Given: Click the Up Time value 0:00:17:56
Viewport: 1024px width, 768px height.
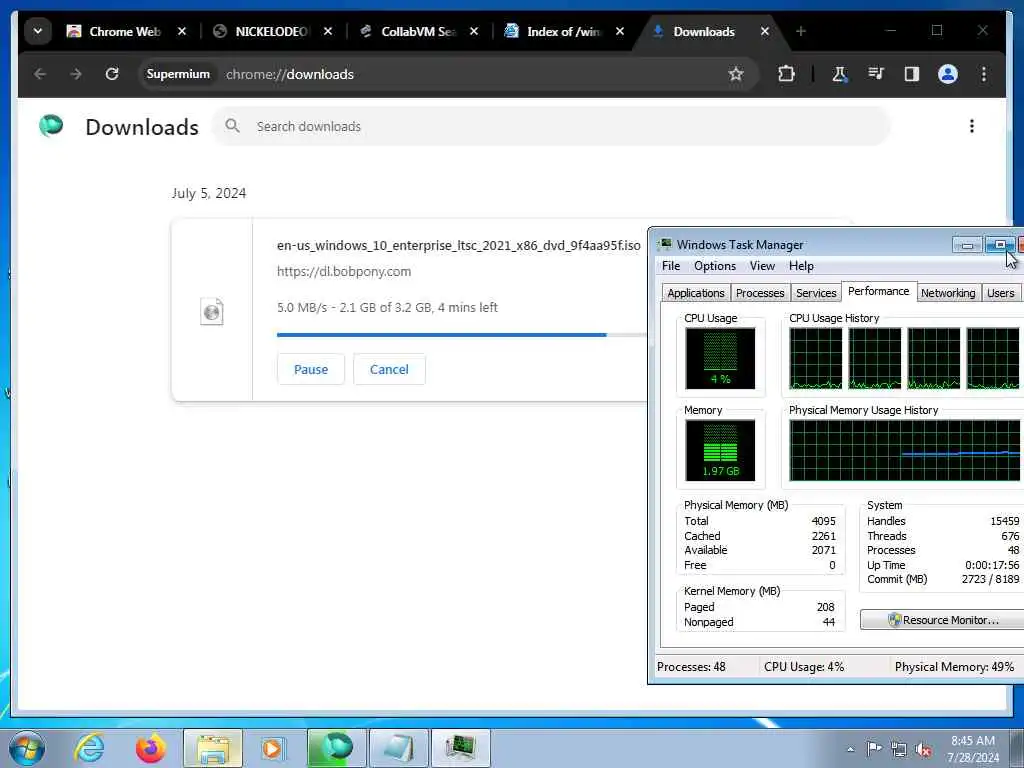Looking at the screenshot, I should point(992,565).
